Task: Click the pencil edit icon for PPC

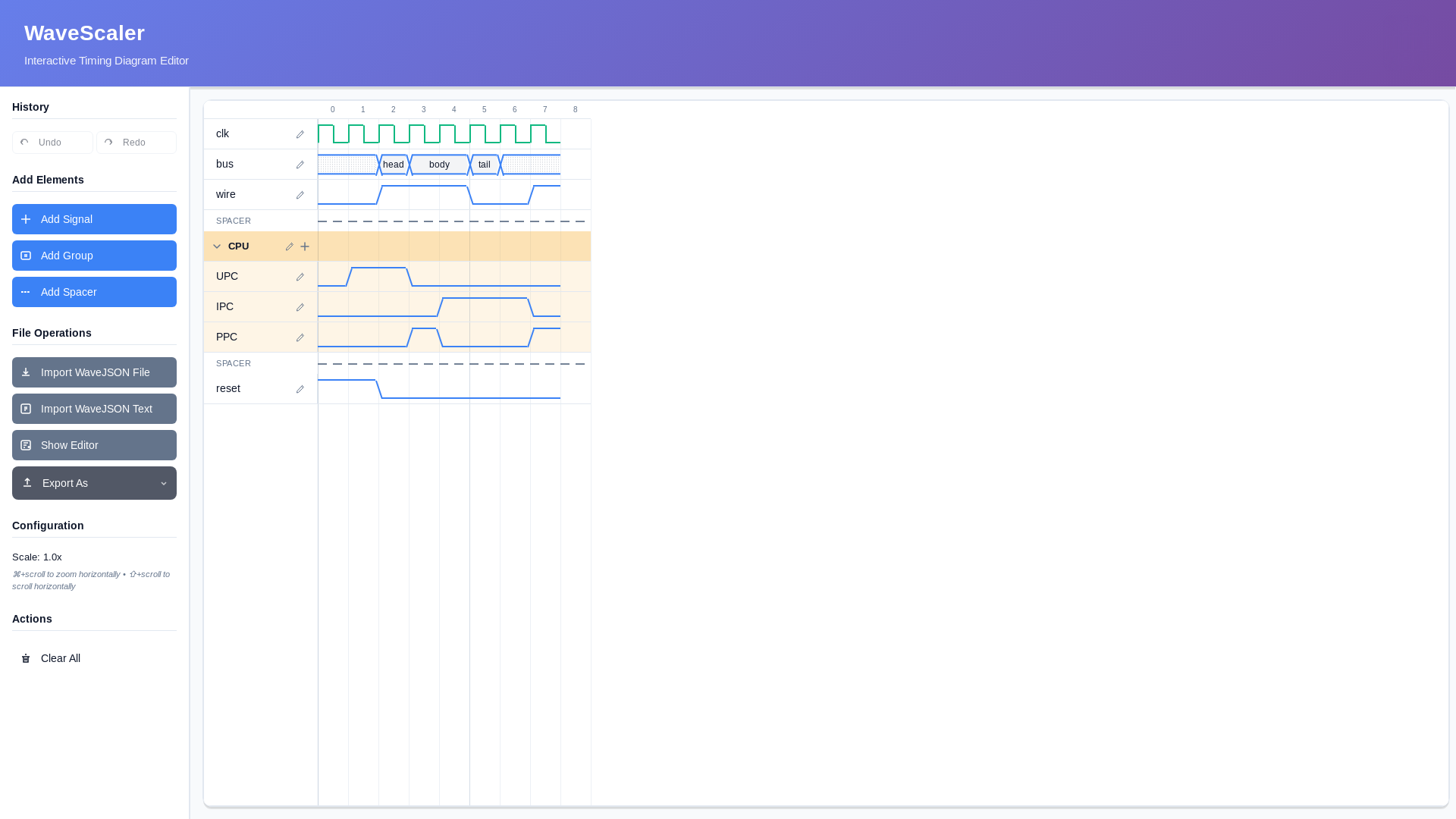Action: 300,337
